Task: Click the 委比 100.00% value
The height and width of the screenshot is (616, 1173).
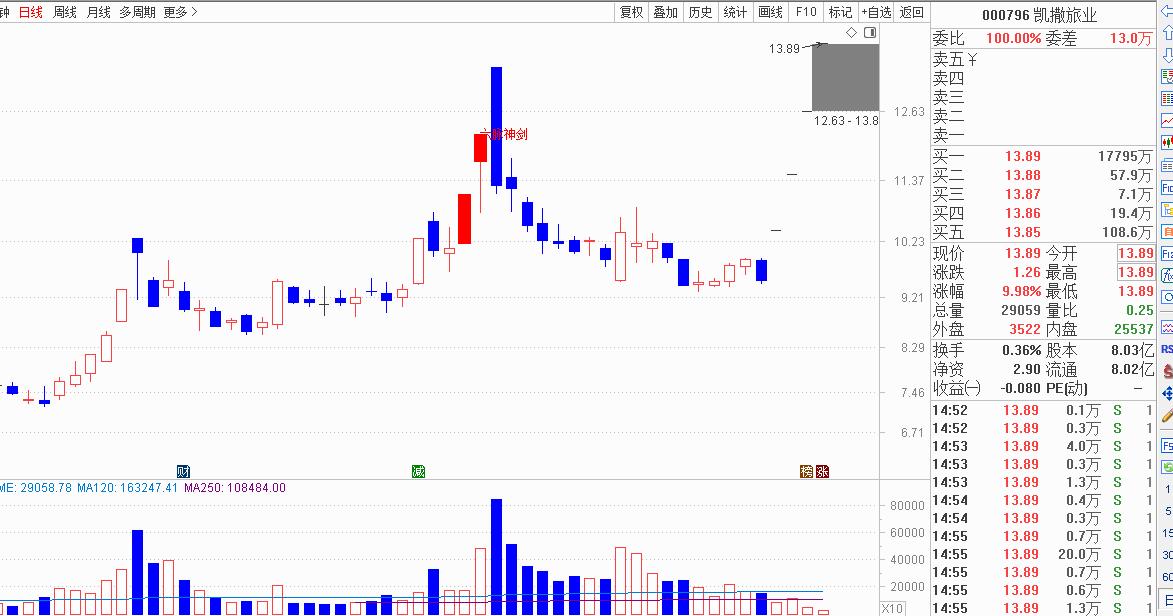Action: pos(1014,38)
